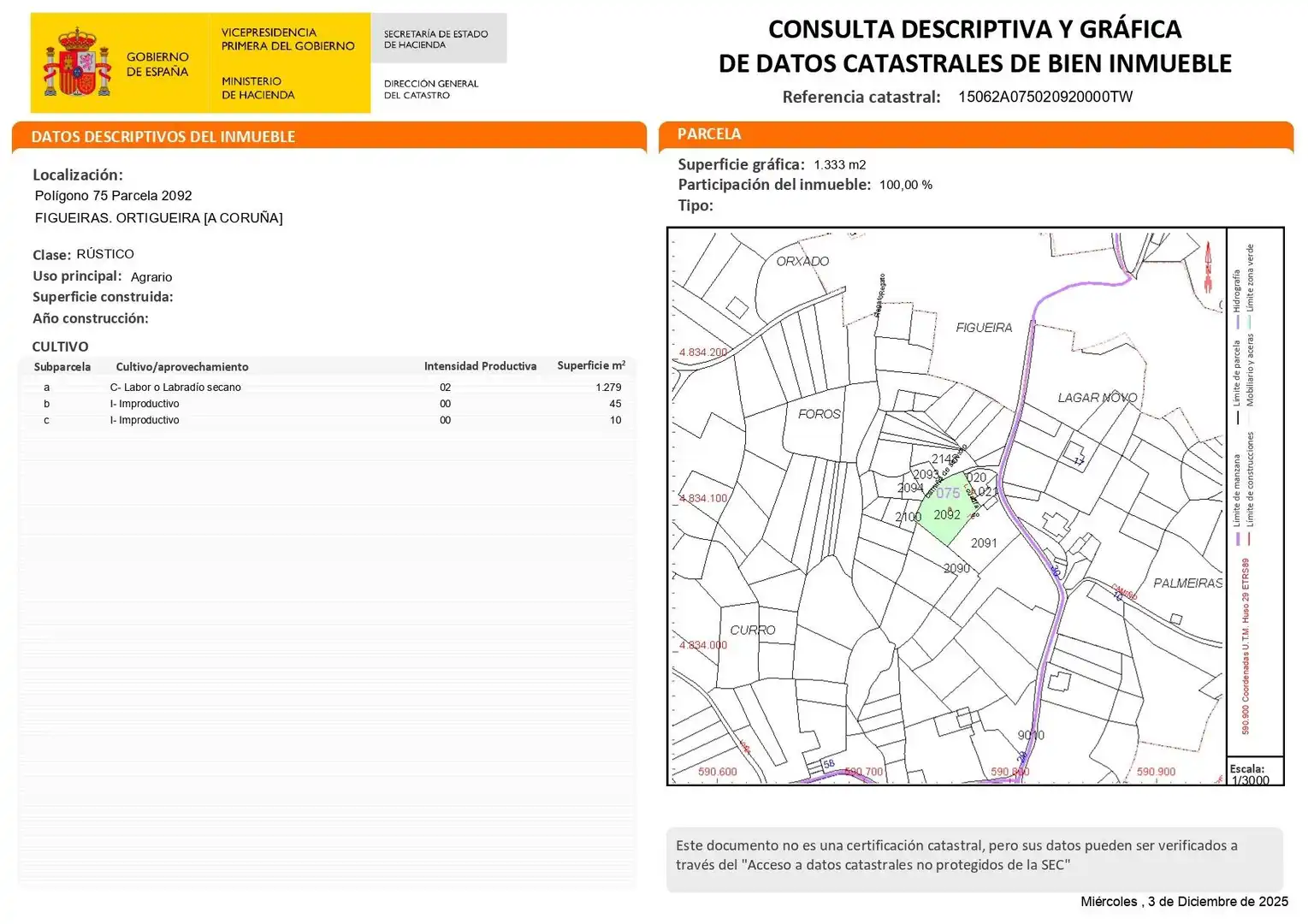The height and width of the screenshot is (924, 1308).
Task: Click the 'PALMEIRAS' place label on the map
Action: coord(1188,583)
